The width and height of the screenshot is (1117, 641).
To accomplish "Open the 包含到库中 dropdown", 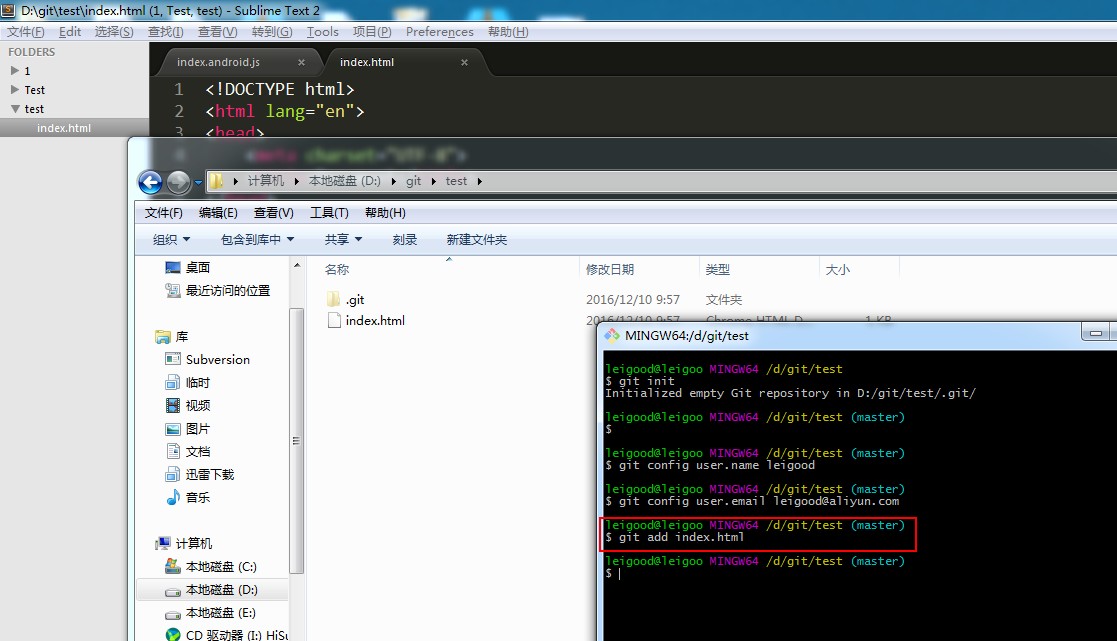I will [x=257, y=239].
